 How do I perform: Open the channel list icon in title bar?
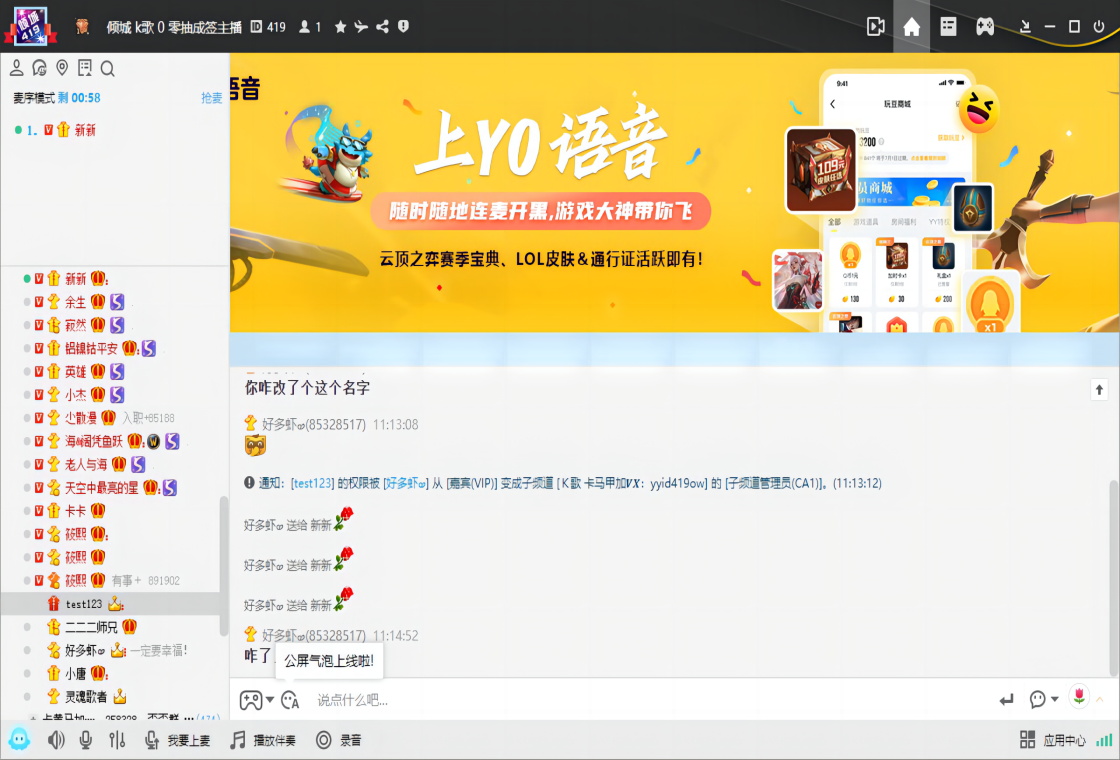click(x=948, y=27)
